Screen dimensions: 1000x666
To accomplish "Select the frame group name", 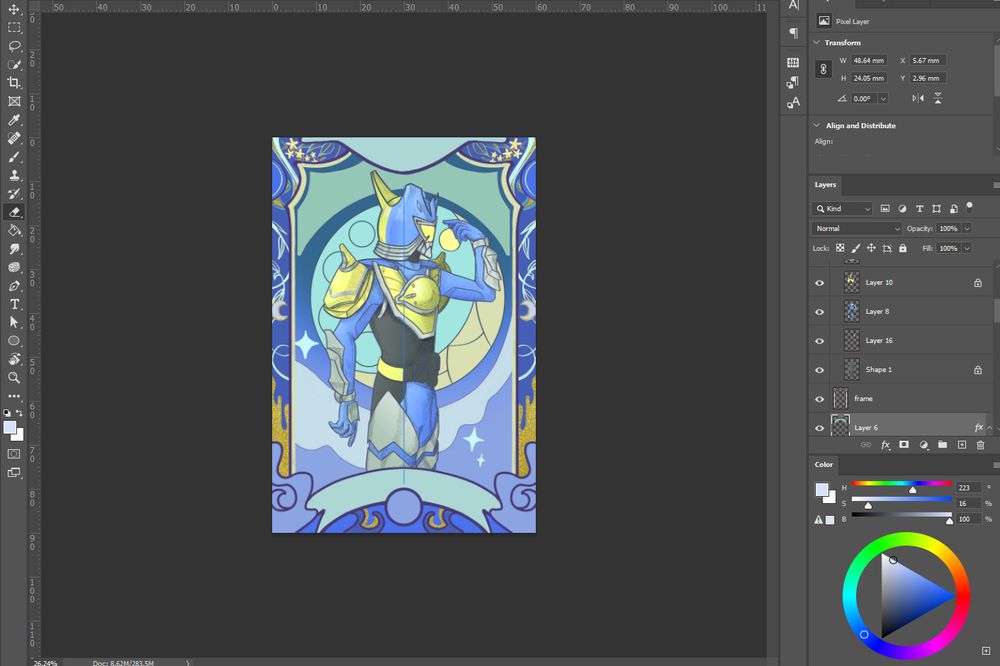I will [864, 399].
